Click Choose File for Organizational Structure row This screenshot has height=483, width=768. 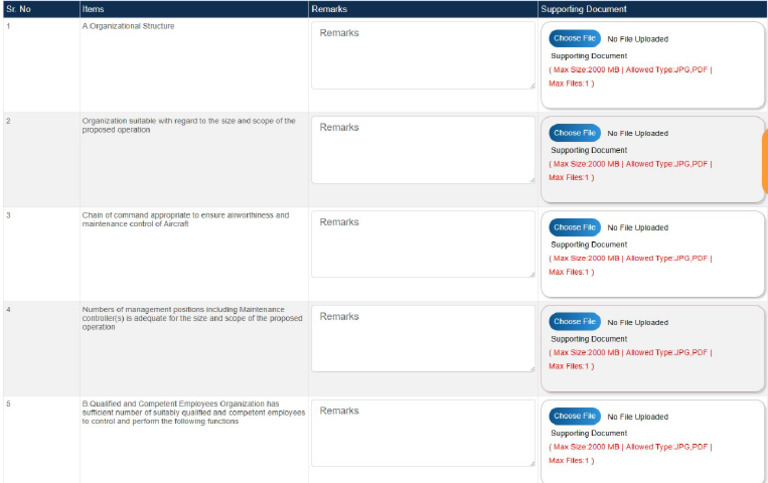(x=575, y=38)
